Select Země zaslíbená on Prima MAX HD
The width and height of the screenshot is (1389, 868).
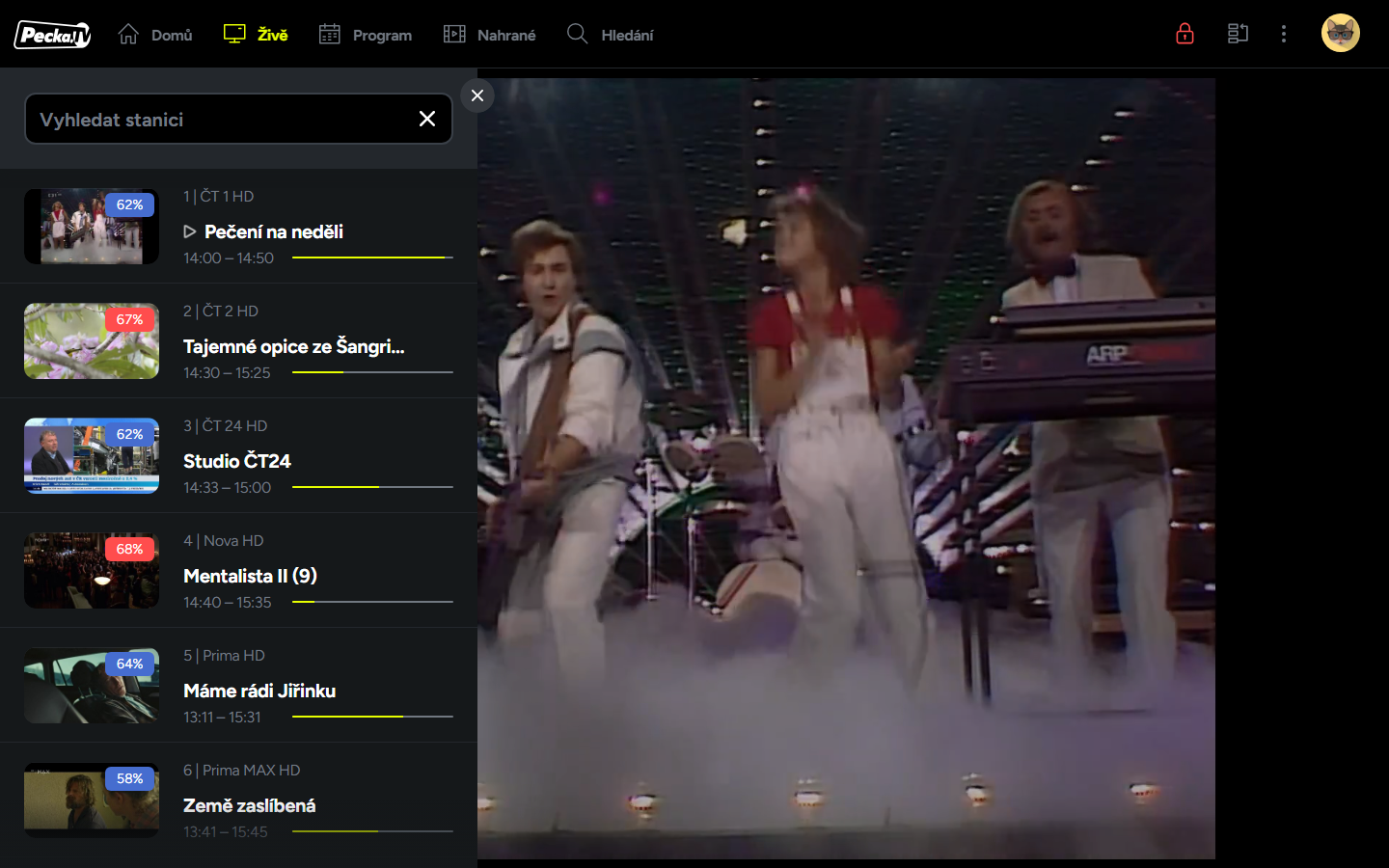[x=250, y=805]
